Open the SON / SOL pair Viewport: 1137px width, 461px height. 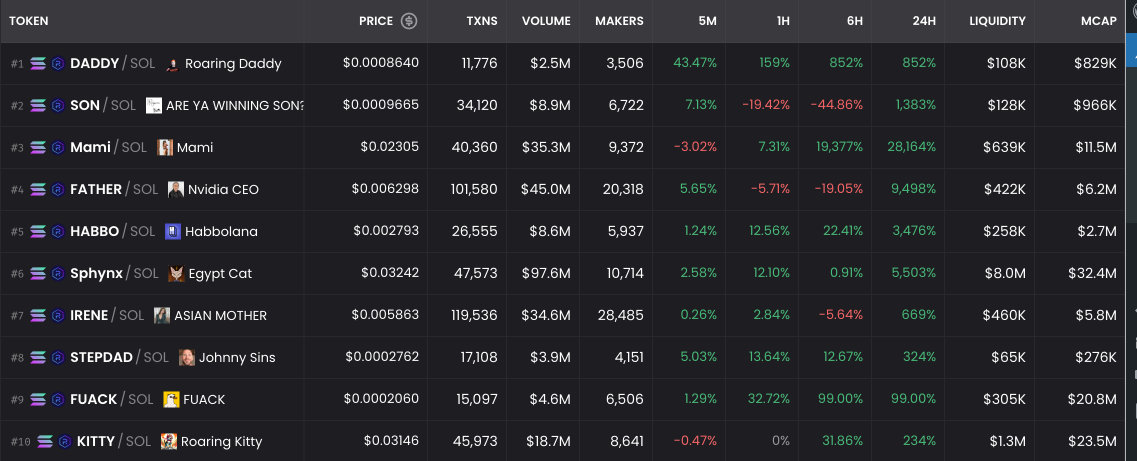pyautogui.click(x=103, y=106)
